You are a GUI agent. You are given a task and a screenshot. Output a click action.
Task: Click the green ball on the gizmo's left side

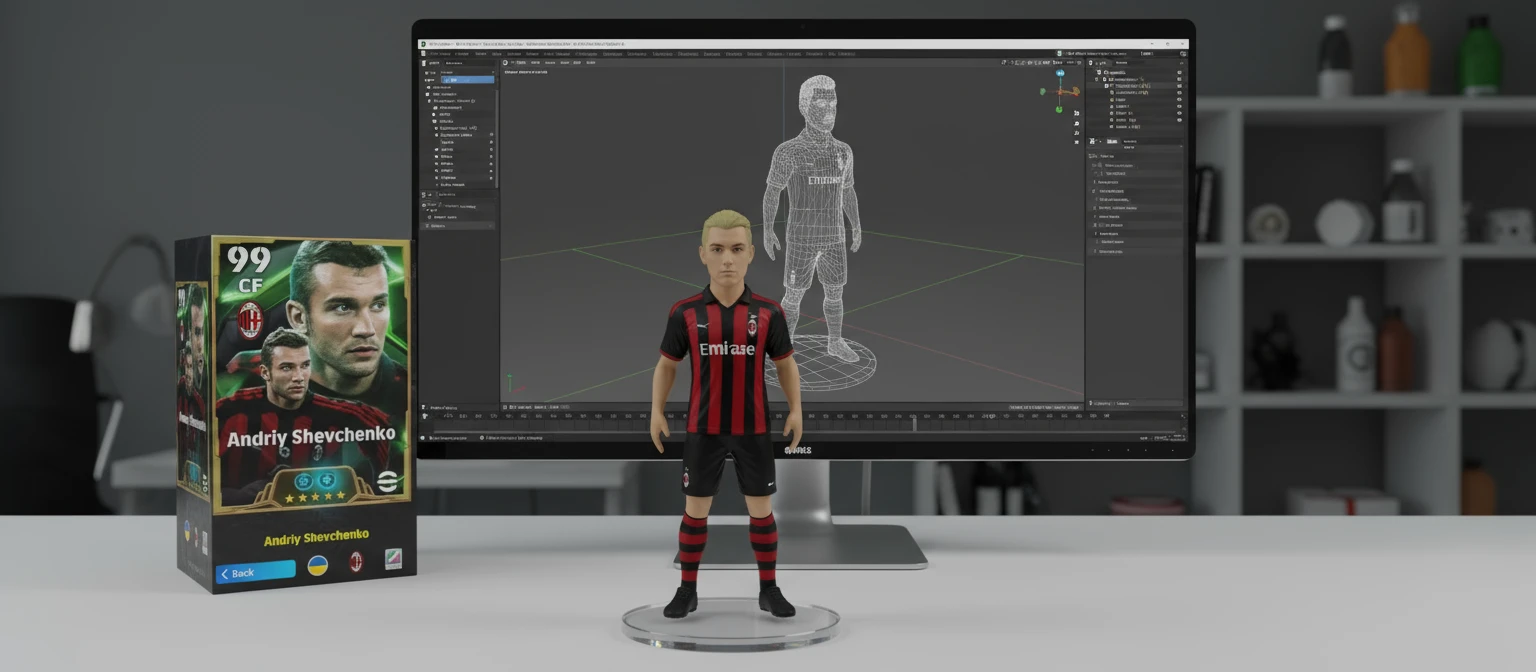[1043, 92]
